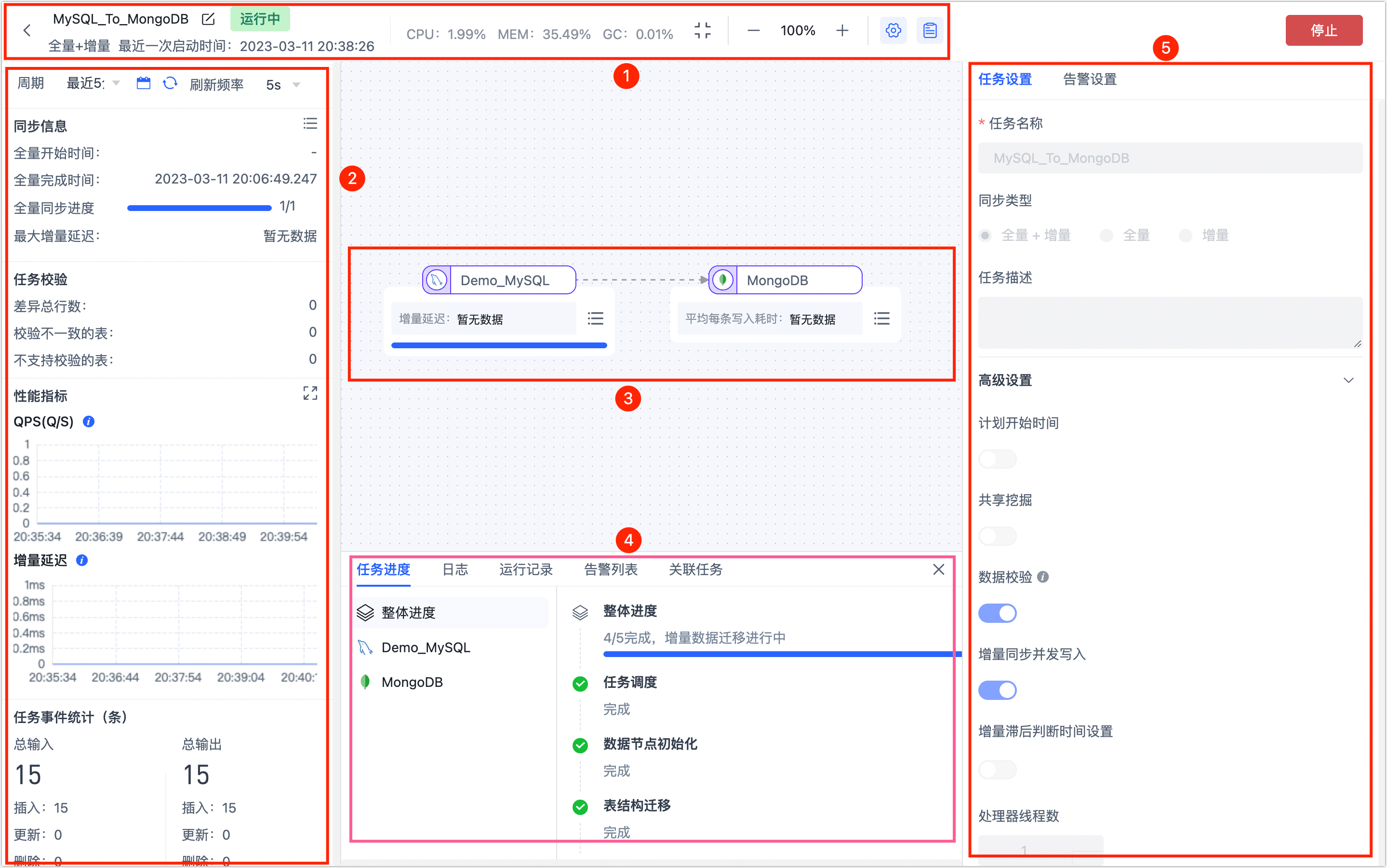Open the 最近5 period dropdown
The image size is (1387, 868).
point(93,84)
